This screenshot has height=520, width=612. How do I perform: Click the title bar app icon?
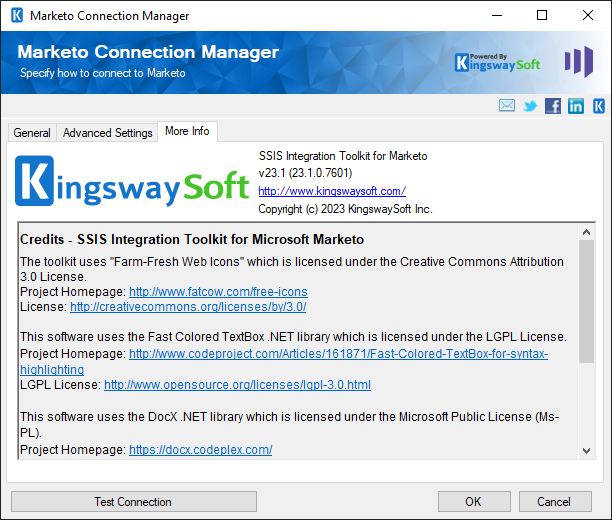17,16
